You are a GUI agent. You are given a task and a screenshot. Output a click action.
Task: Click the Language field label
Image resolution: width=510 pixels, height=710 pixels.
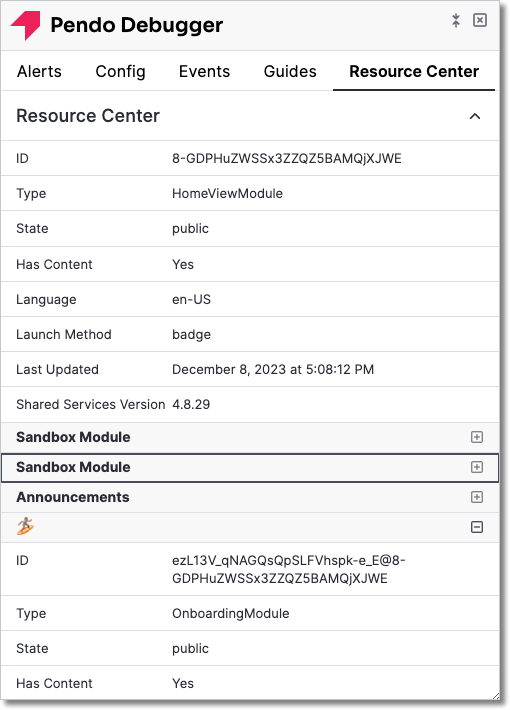46,300
